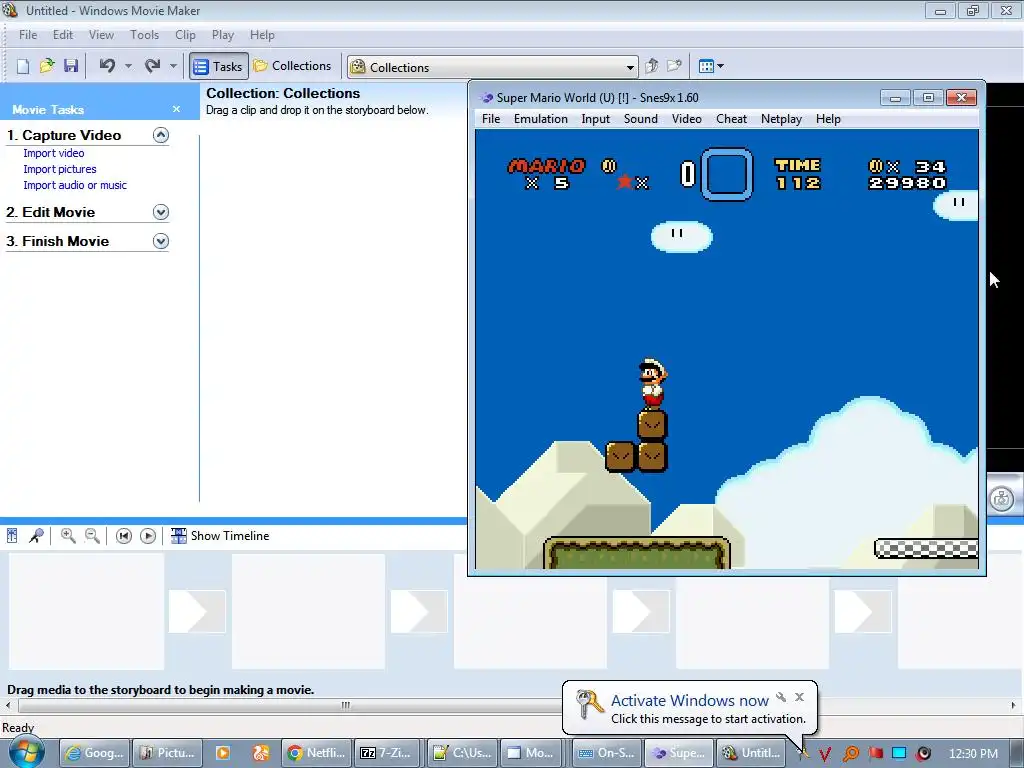Click the storyboard horizontal scrollbar thumb

pos(345,705)
